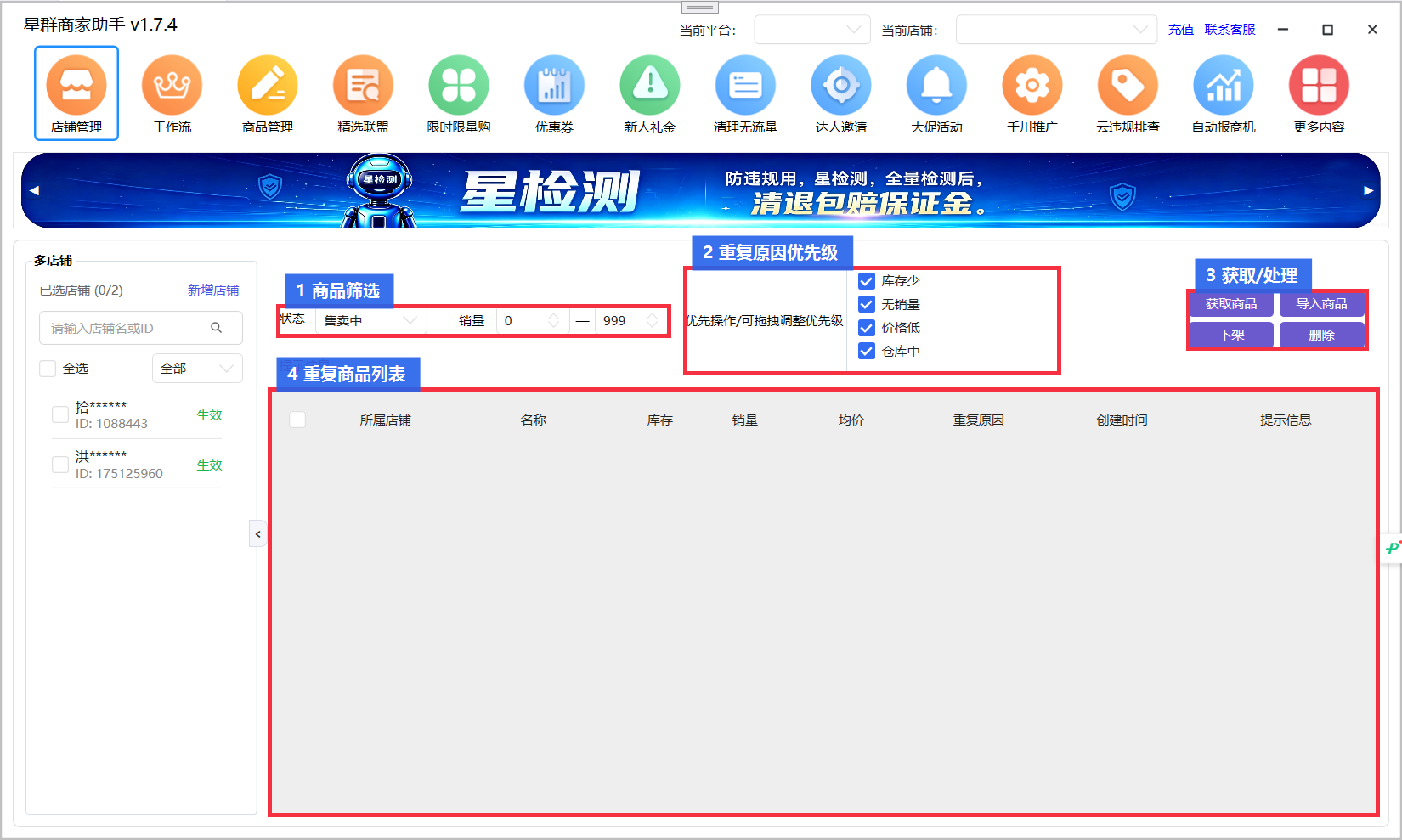
Task: Open the 当前平台 dropdown
Action: 812,30
